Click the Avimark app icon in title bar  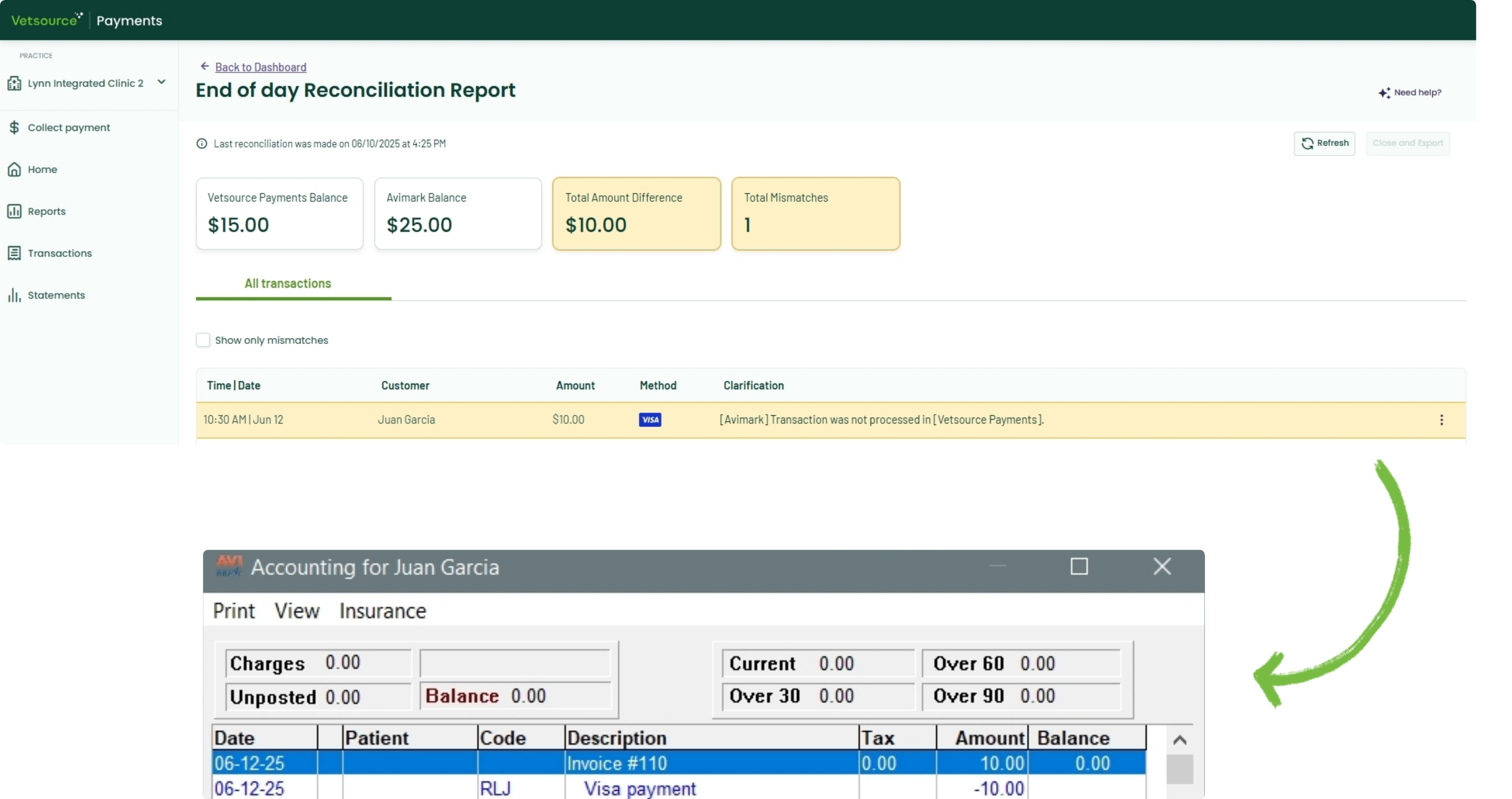(229, 566)
